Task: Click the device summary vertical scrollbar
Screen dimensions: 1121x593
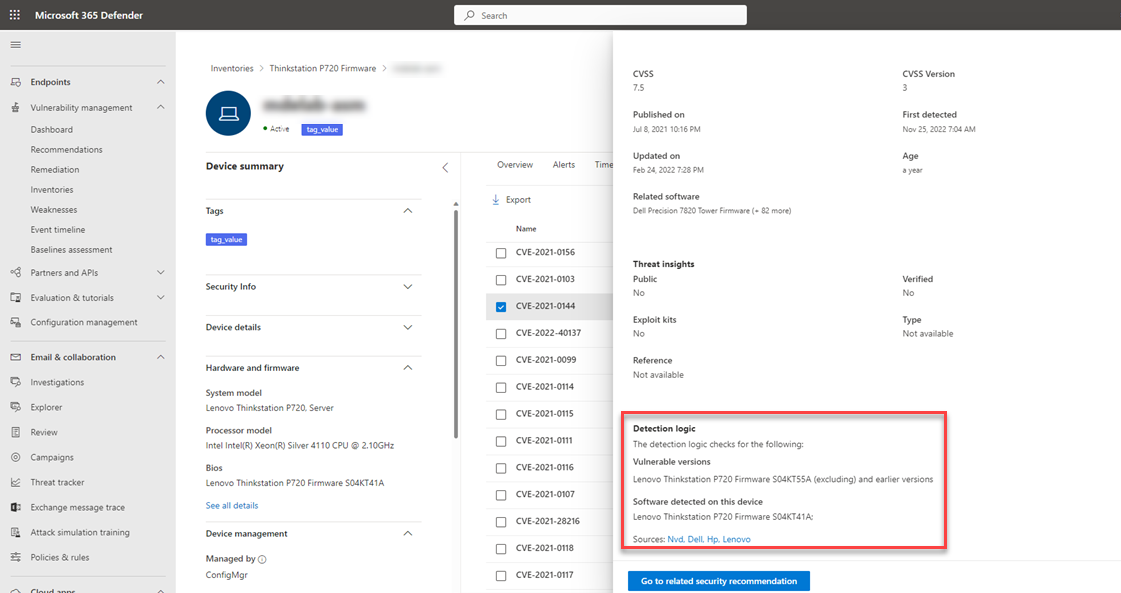Action: point(456,320)
